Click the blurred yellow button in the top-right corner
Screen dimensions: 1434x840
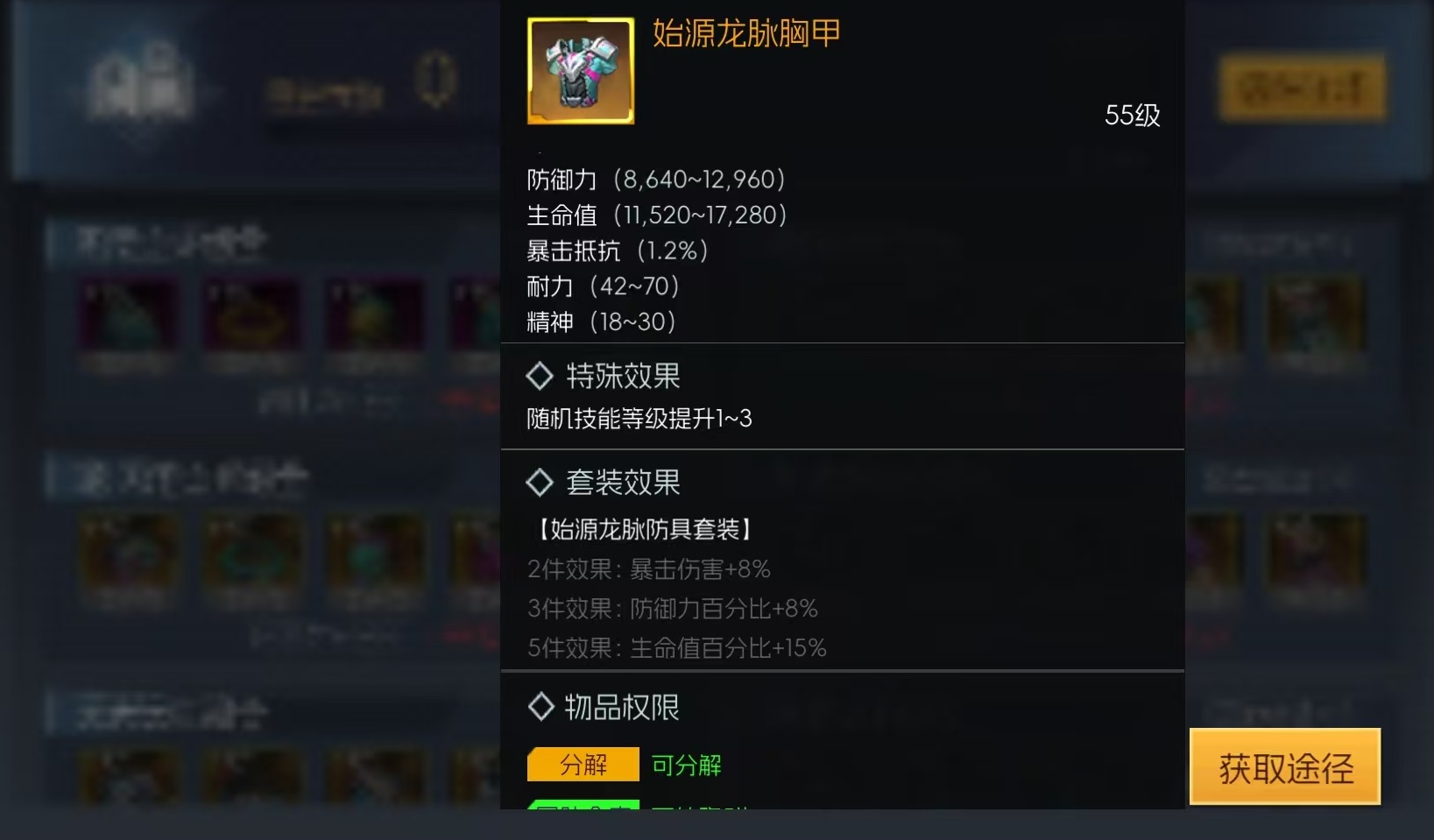(1303, 88)
